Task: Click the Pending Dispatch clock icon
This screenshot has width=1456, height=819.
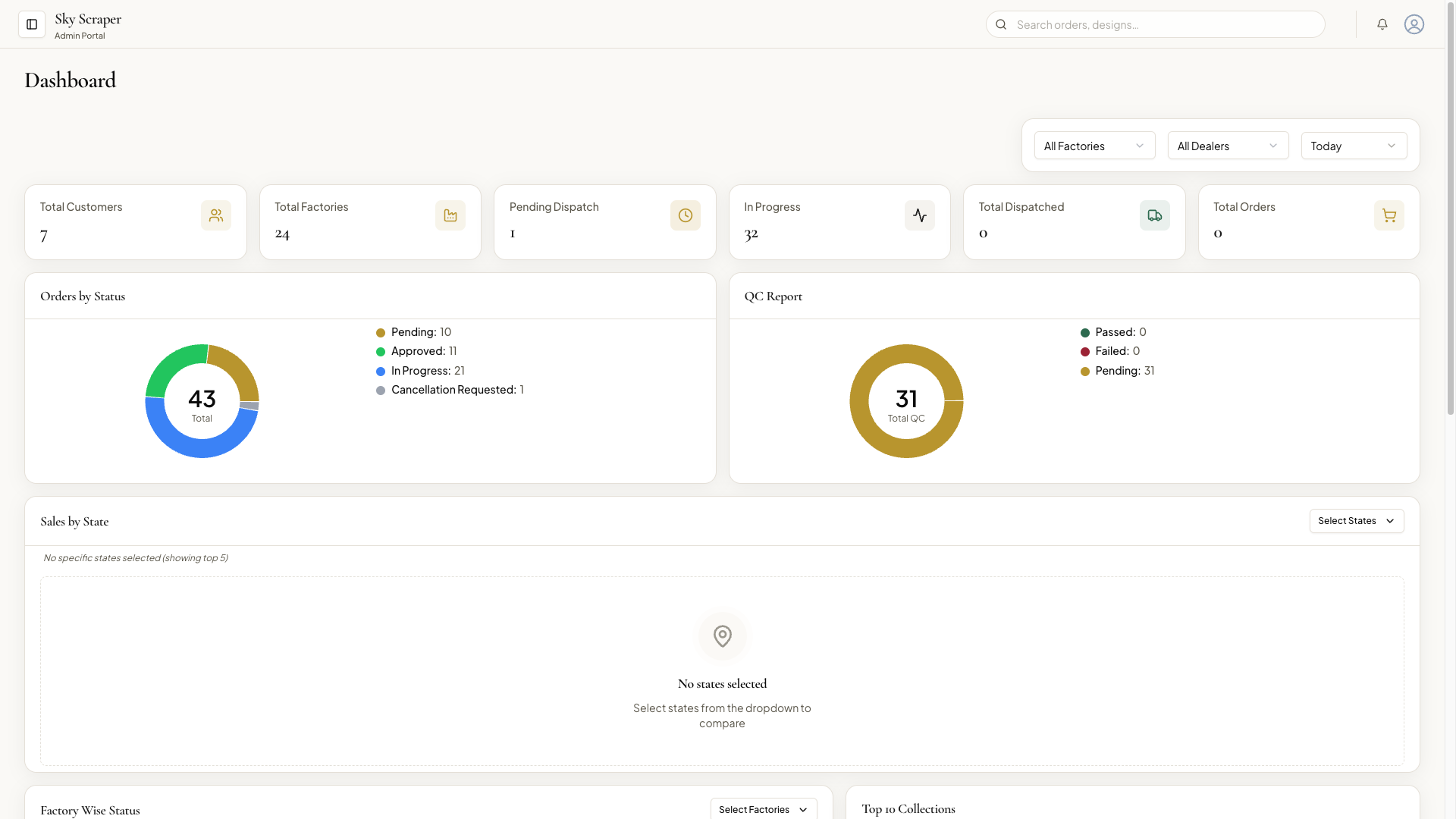Action: tap(686, 215)
